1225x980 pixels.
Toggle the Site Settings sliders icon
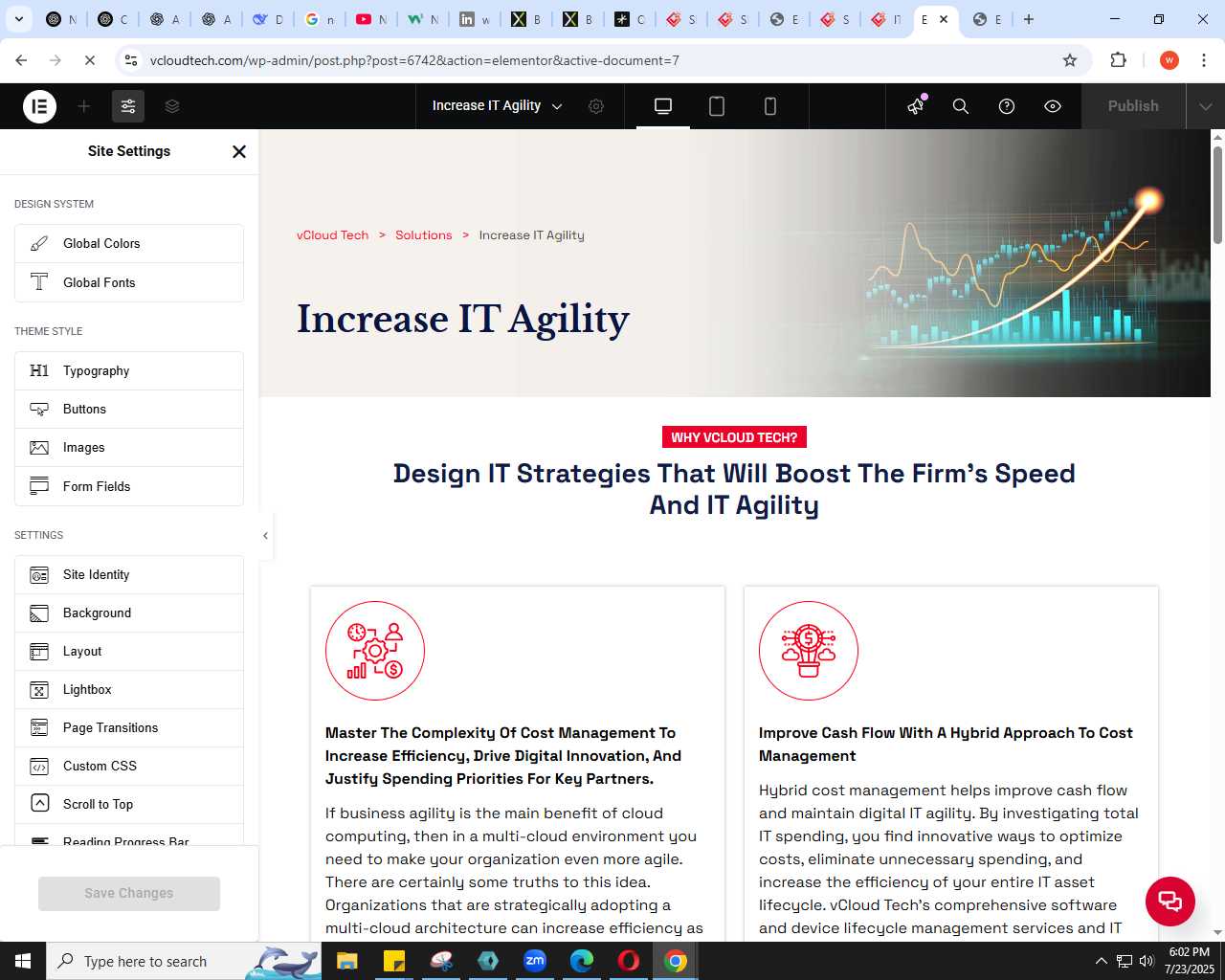point(128,106)
